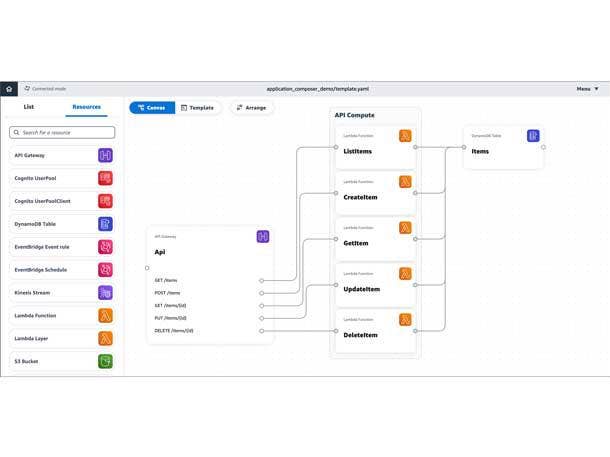Image resolution: width=610 pixels, height=457 pixels.
Task: Click the DELETE /items/{id} route port
Action: 262,330
